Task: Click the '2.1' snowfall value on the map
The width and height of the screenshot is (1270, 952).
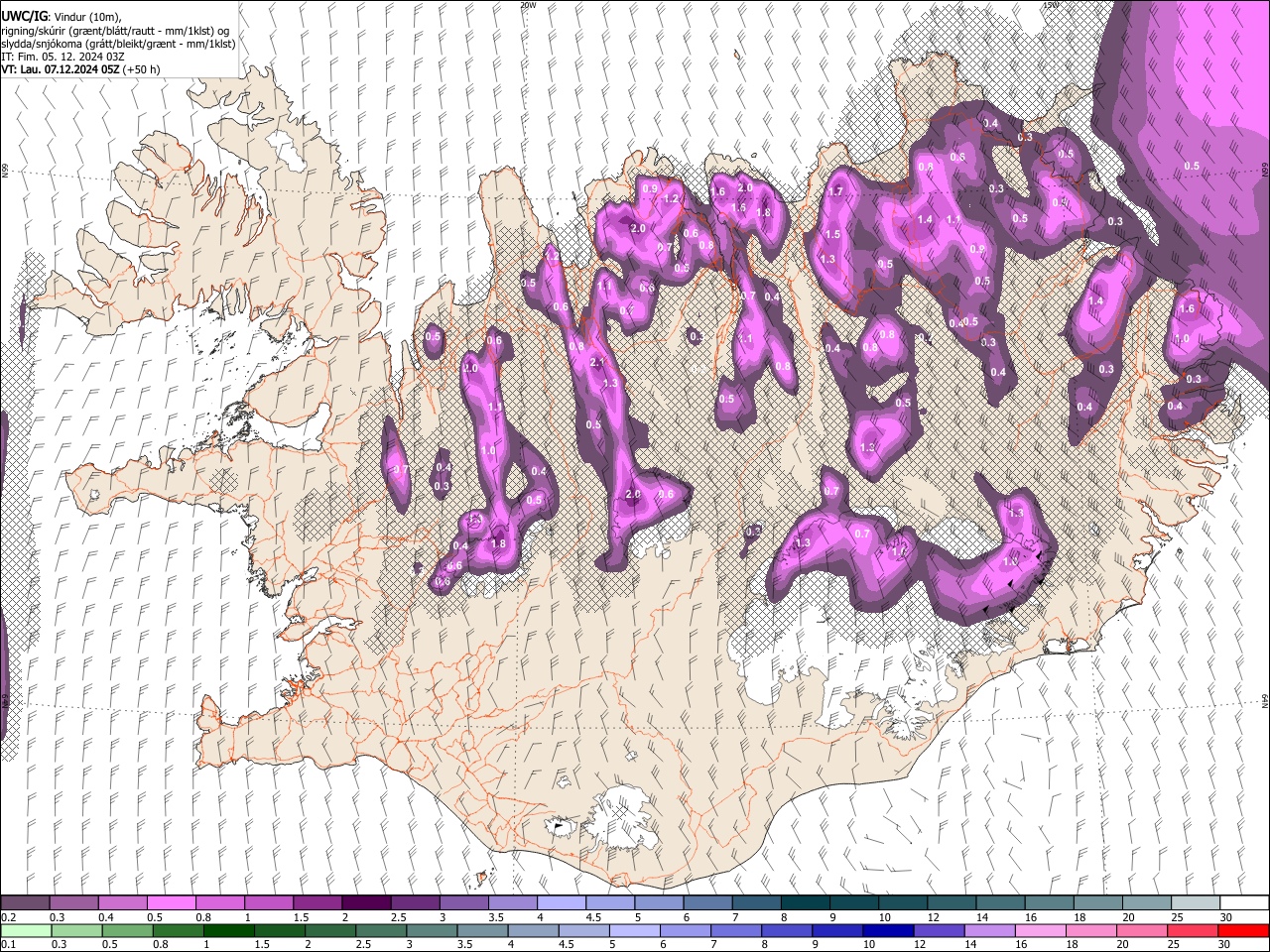Action: pos(597,363)
